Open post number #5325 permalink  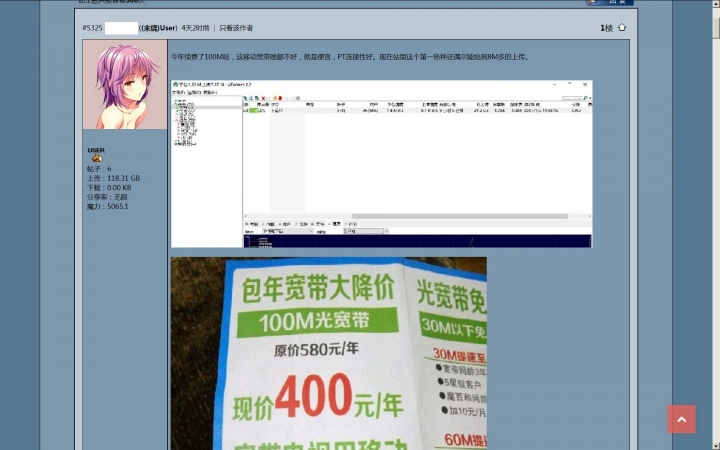click(92, 28)
